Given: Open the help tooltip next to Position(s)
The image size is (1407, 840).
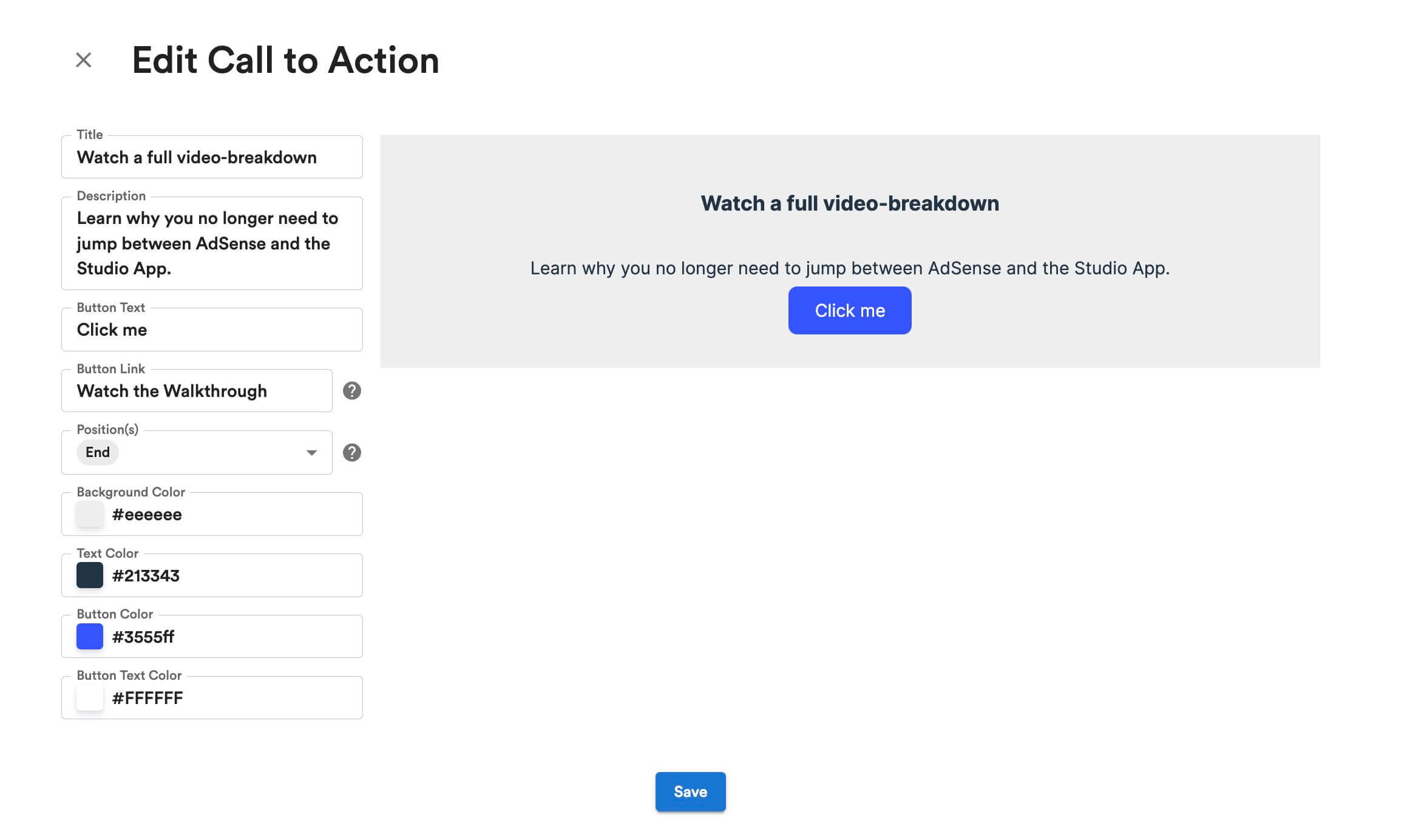Looking at the screenshot, I should coord(351,452).
